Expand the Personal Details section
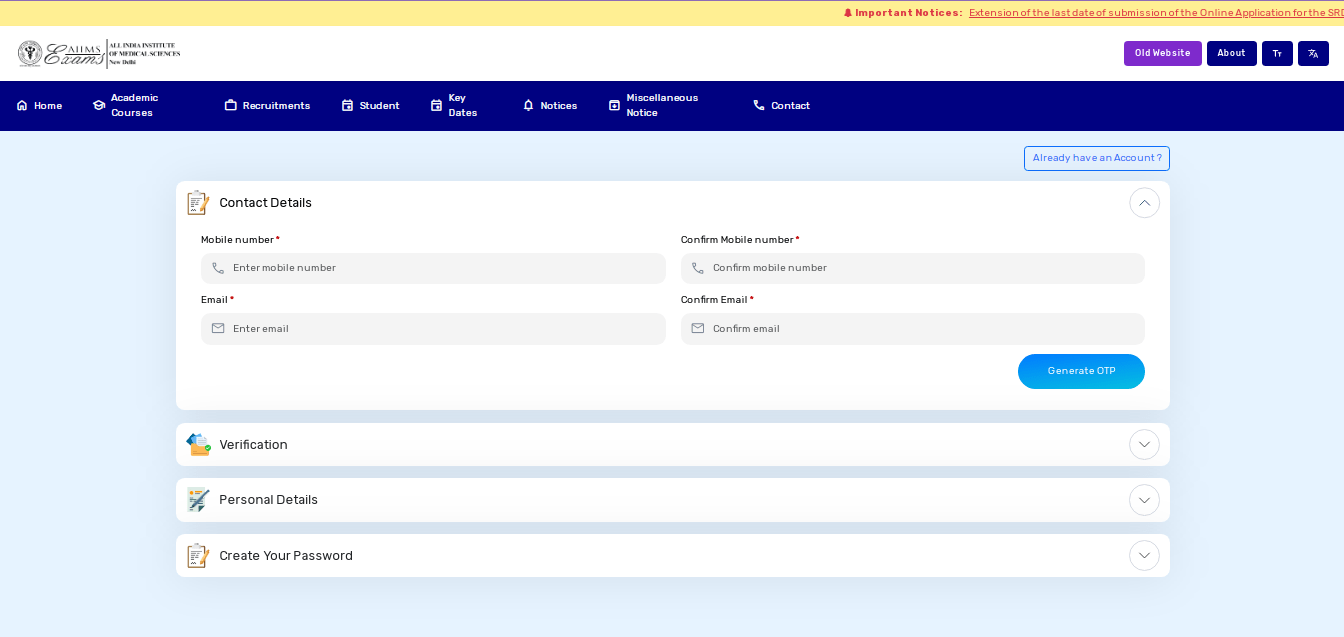The height and width of the screenshot is (637, 1344). [x=1144, y=500]
